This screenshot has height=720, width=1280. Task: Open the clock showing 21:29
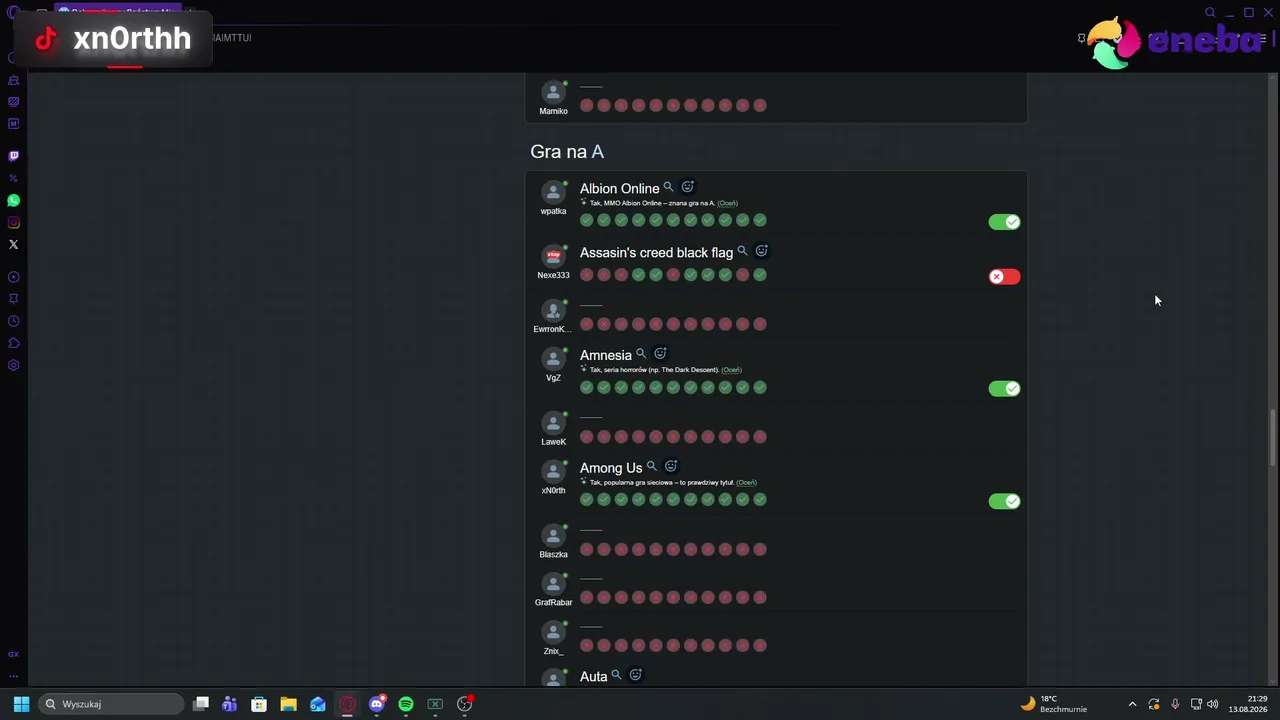[x=1248, y=704]
